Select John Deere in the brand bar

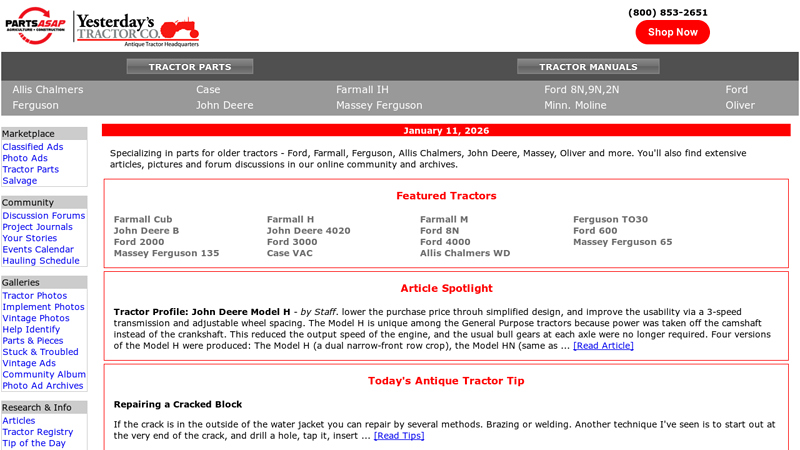(x=224, y=105)
